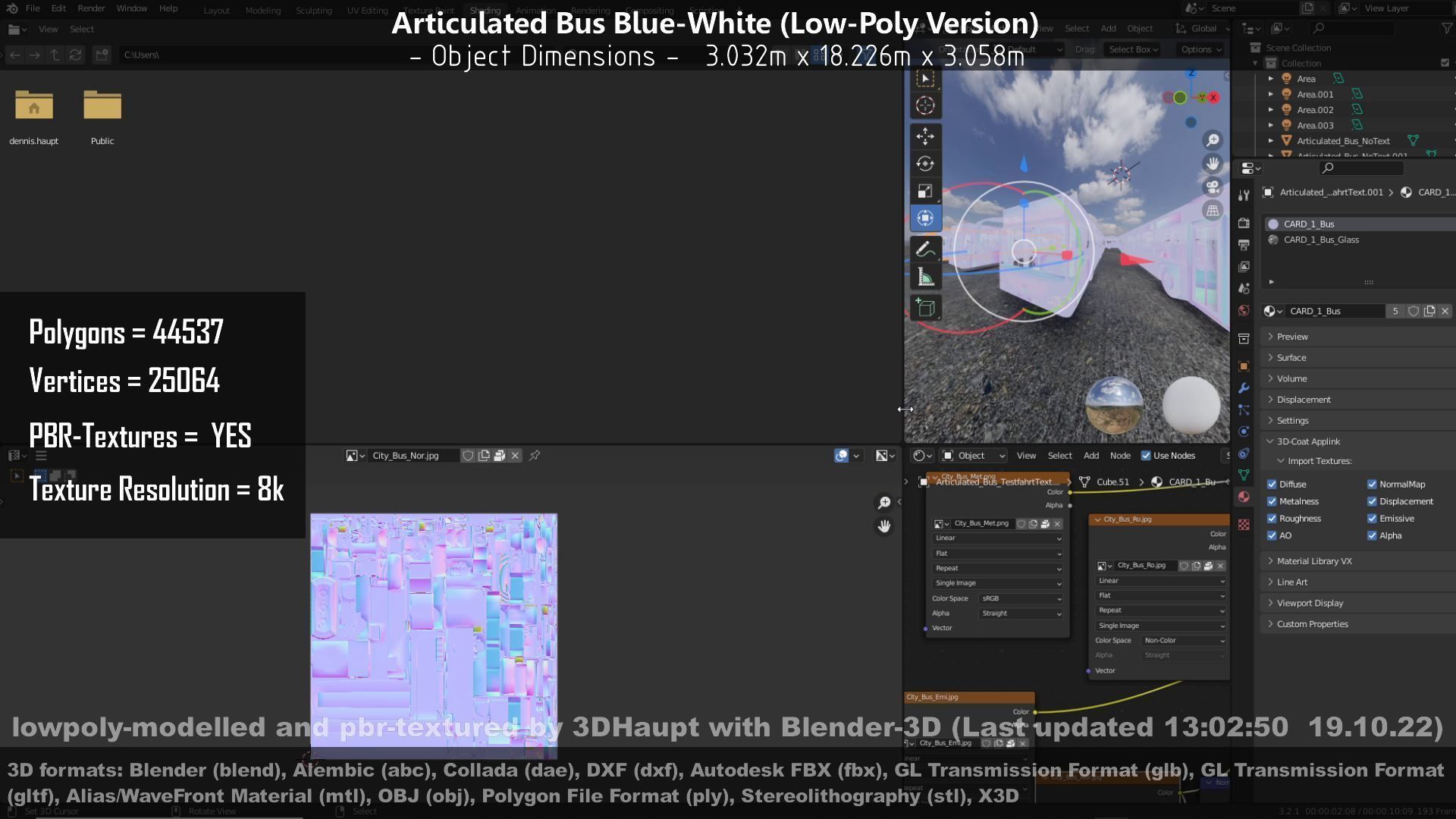
Task: Unlink City_Bus_Nor.jpg image in image editor
Action: [515, 456]
